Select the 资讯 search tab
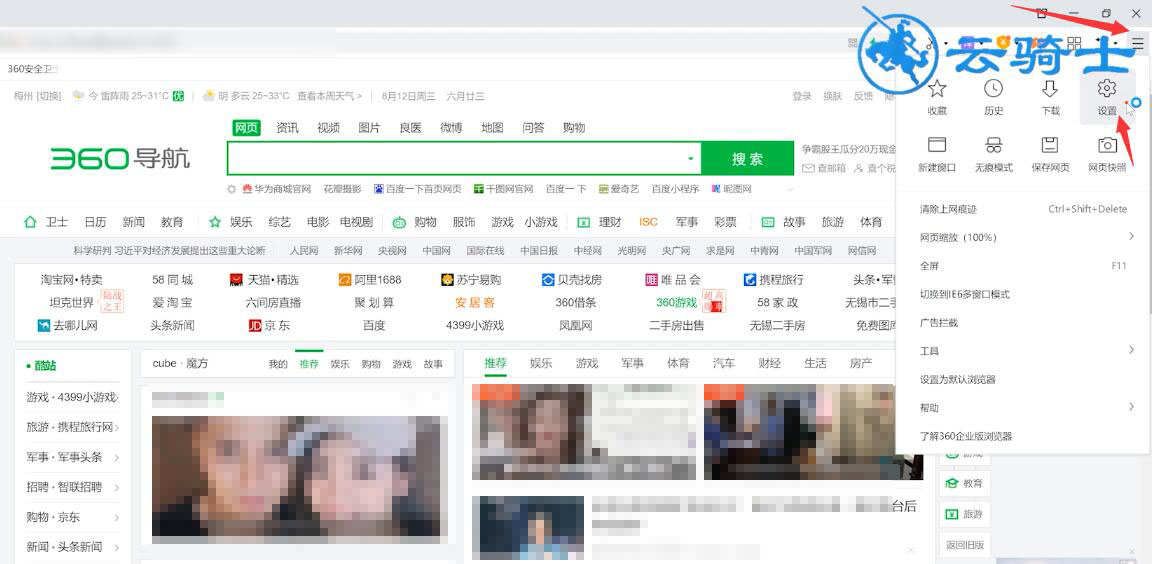 click(287, 128)
